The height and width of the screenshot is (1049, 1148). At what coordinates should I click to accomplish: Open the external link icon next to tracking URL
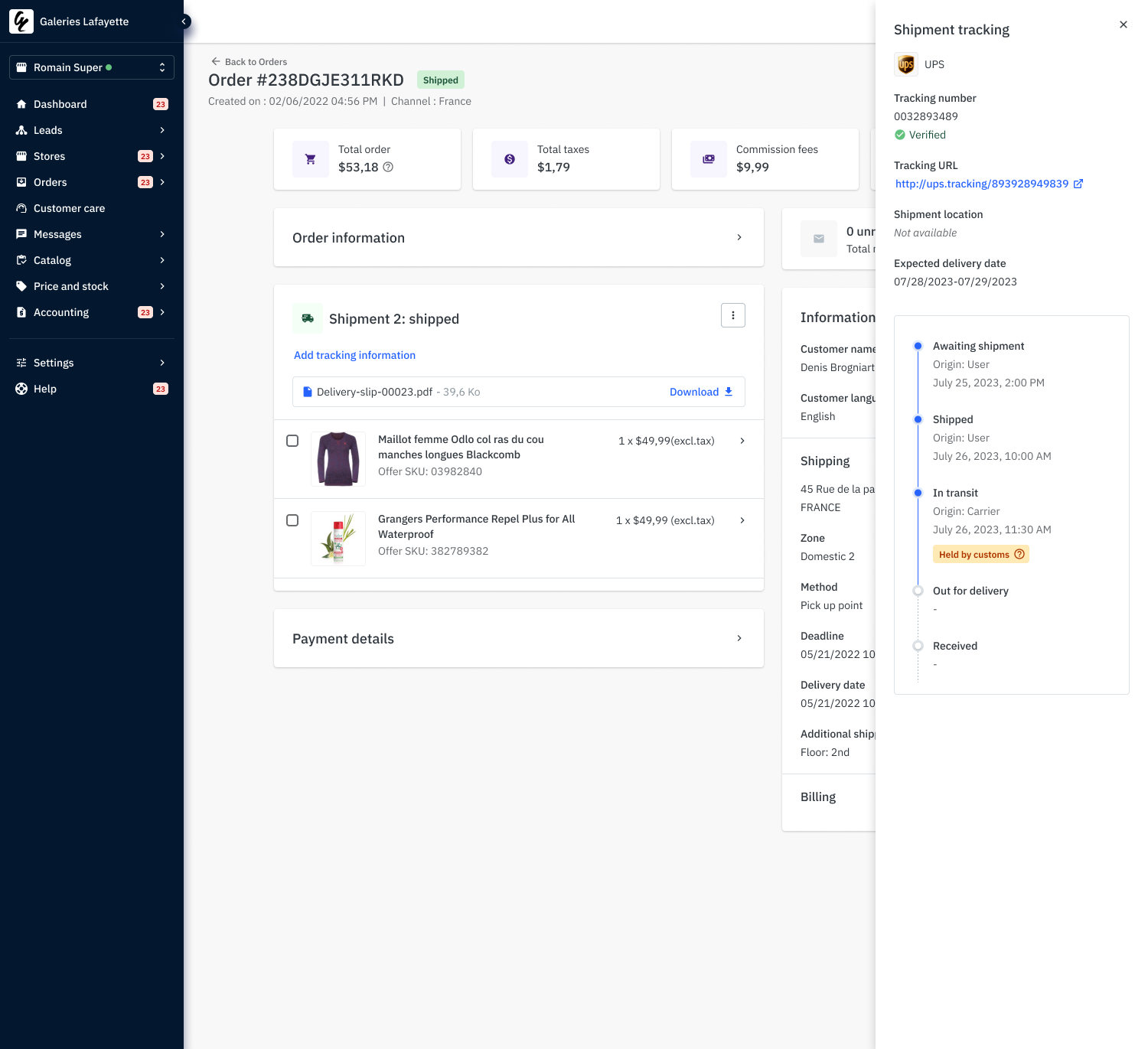1078,184
